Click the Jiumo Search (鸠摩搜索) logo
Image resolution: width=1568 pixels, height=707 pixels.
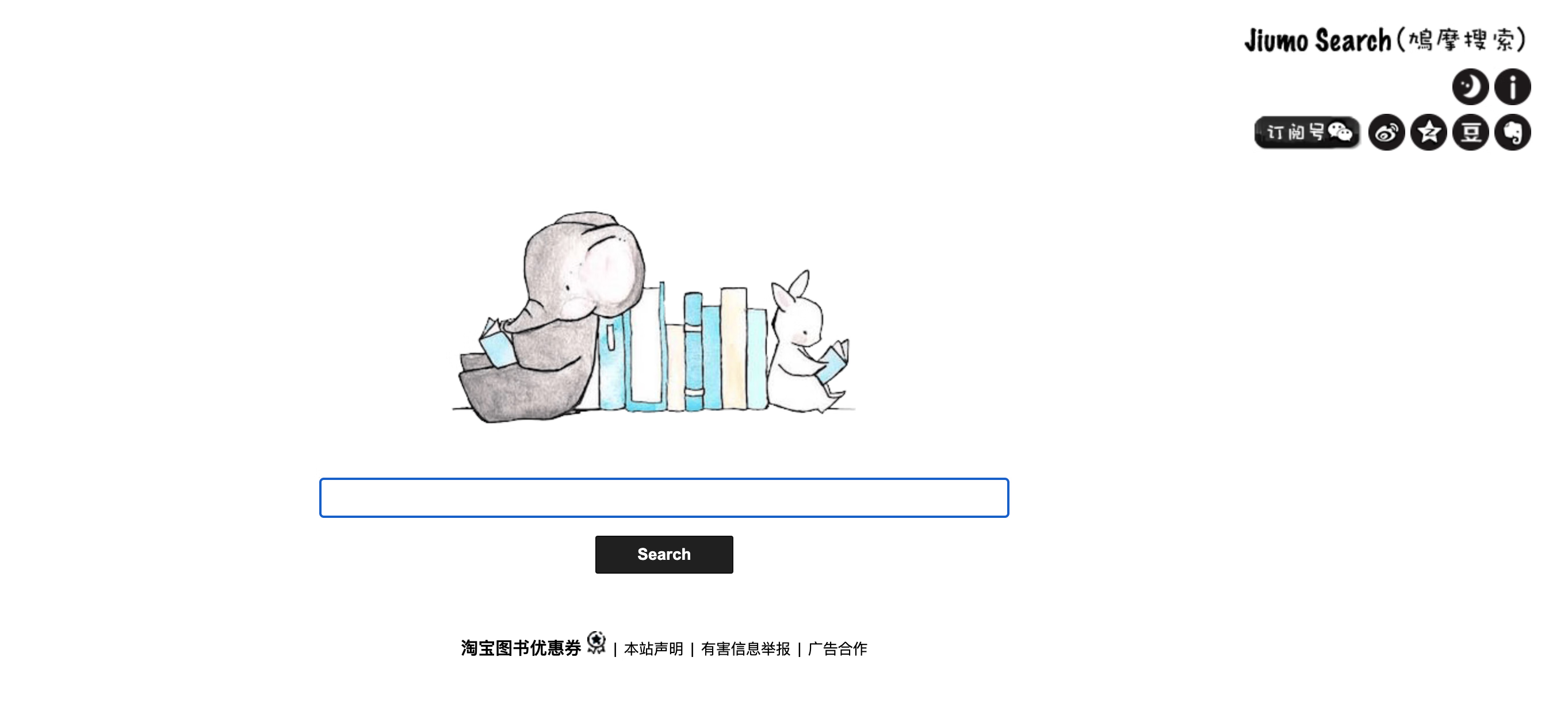coord(1385,40)
